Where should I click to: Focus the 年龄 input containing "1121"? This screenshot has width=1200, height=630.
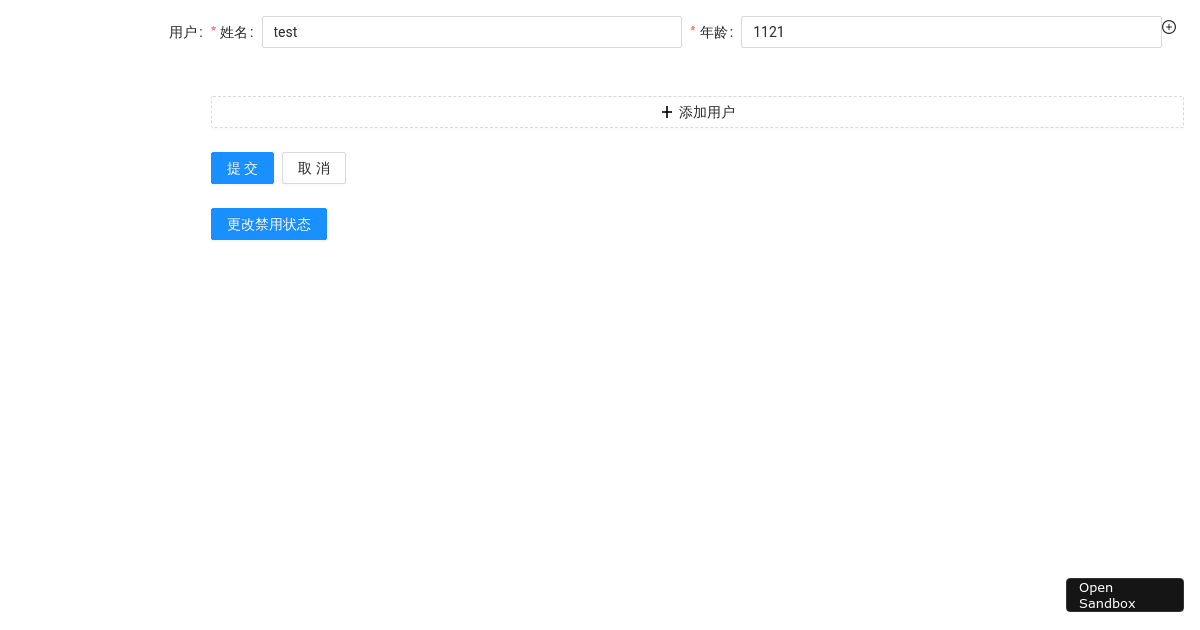[x=950, y=32]
